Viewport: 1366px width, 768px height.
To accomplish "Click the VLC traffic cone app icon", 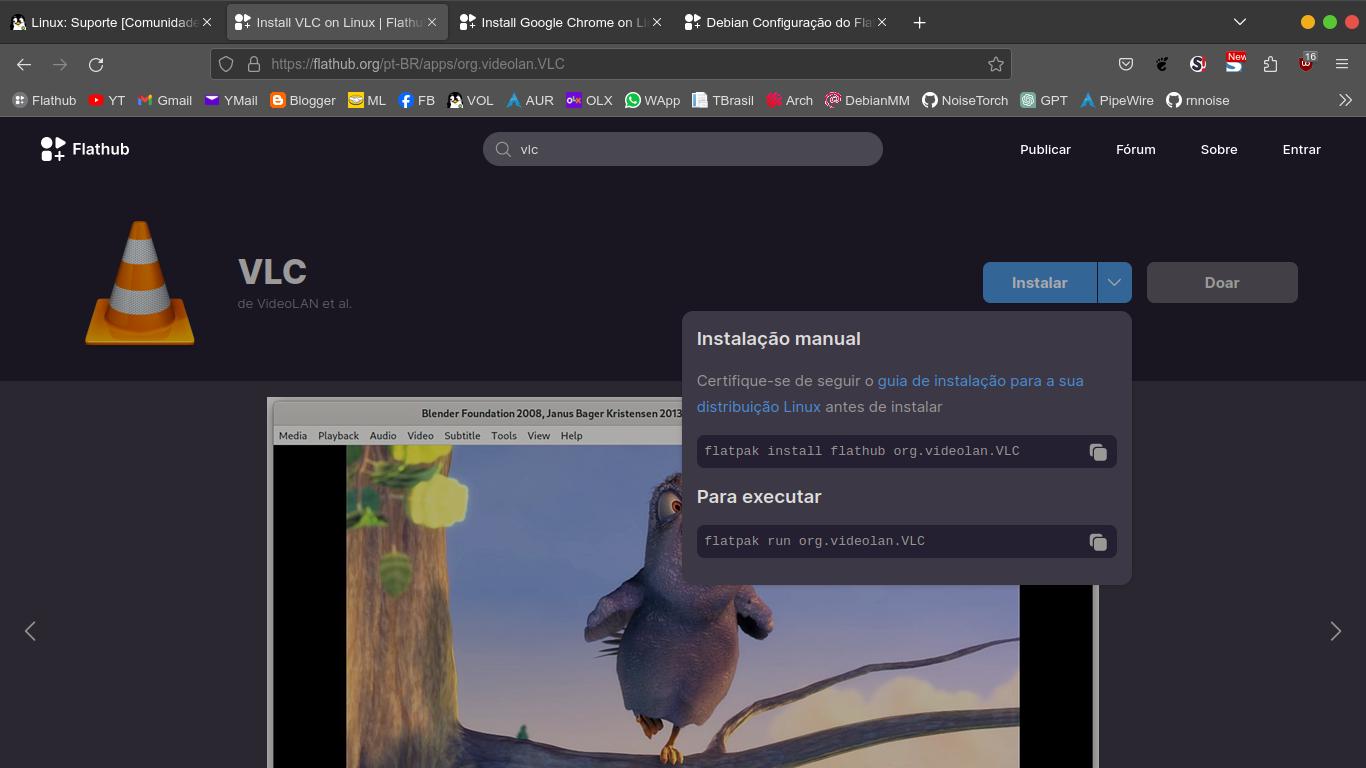I will (140, 283).
